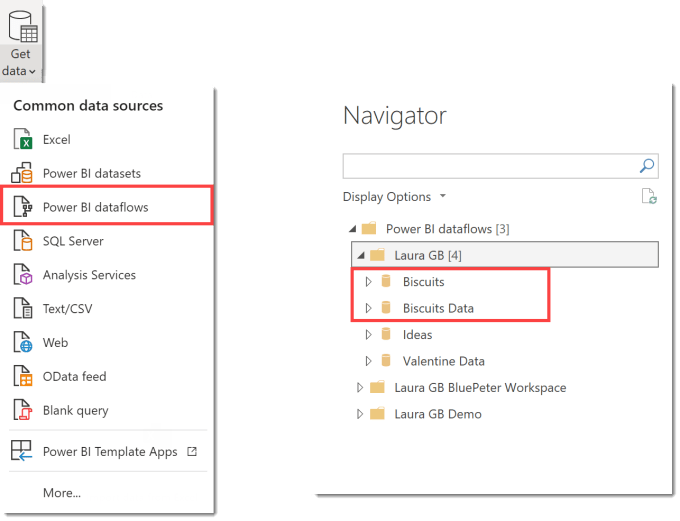This screenshot has height=521, width=680.
Task: Select the Laura GB [4] tree row
Action: click(505, 255)
